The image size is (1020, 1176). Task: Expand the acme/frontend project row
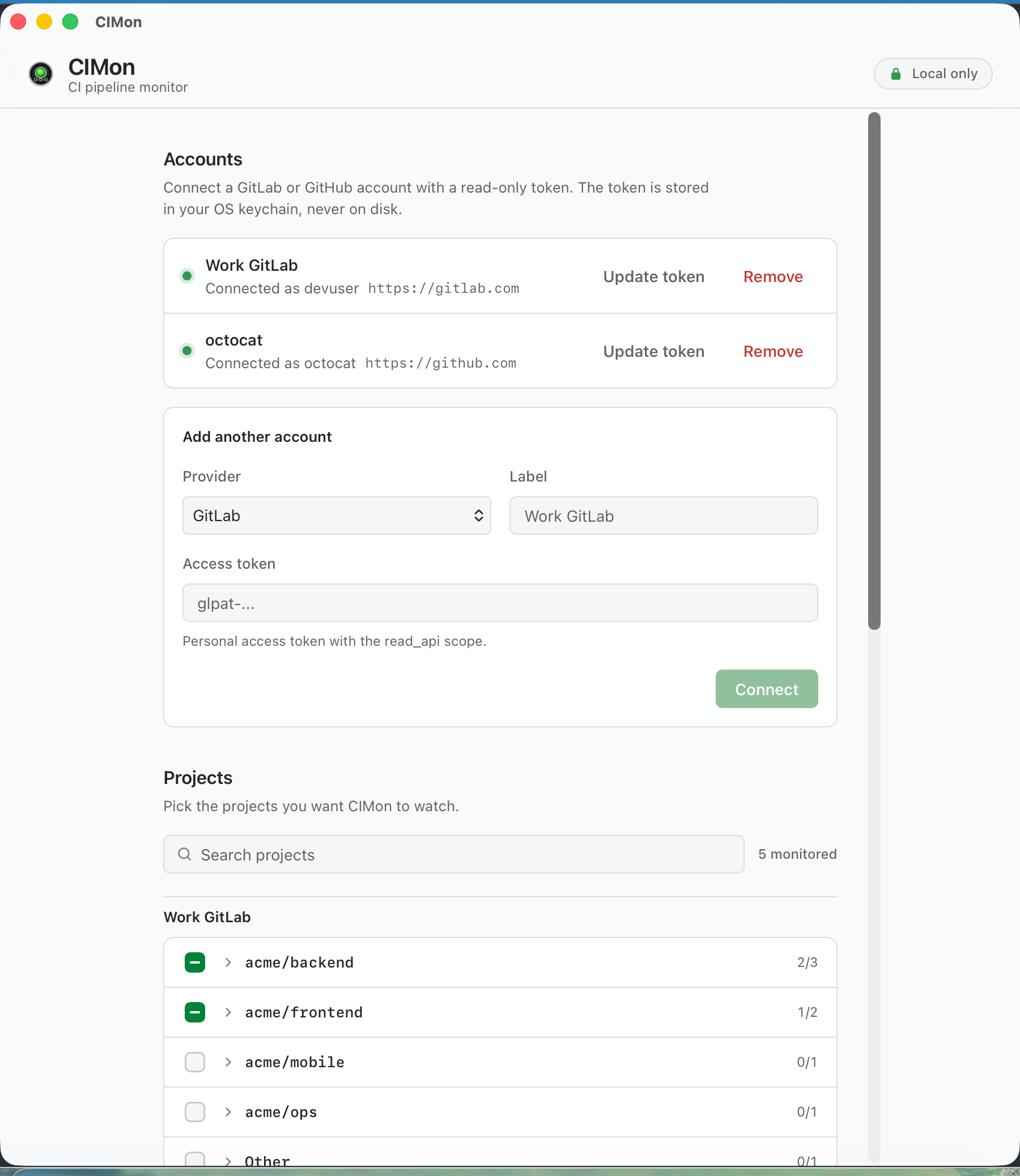click(228, 1013)
